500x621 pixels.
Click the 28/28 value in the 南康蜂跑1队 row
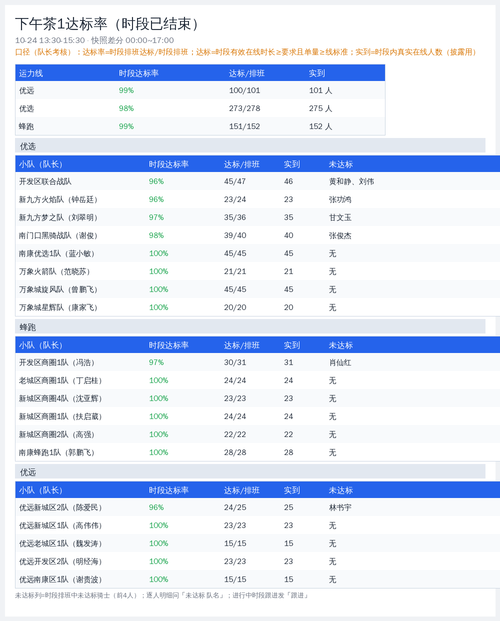(235, 452)
